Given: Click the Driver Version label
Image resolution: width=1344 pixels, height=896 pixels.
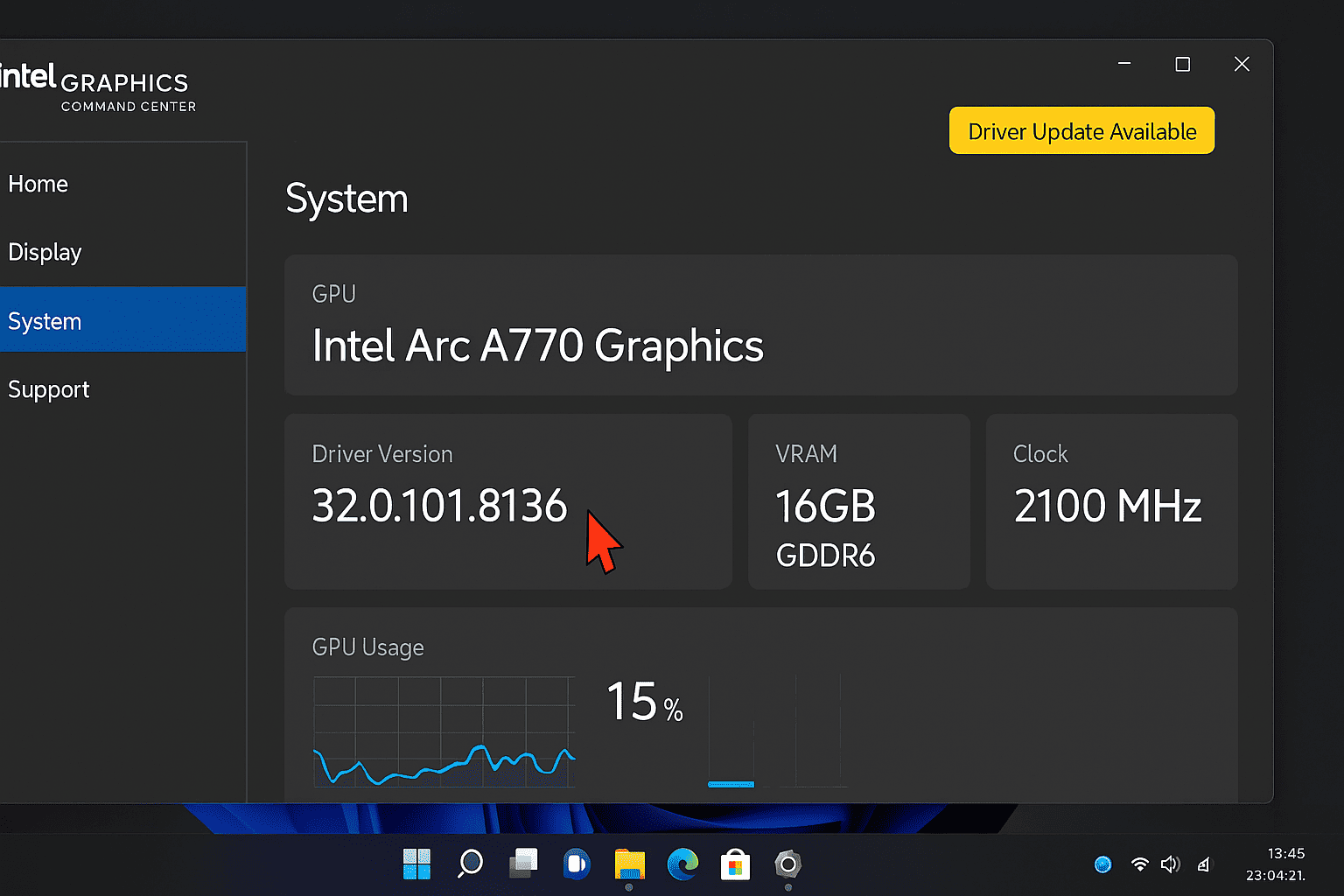Looking at the screenshot, I should (382, 454).
